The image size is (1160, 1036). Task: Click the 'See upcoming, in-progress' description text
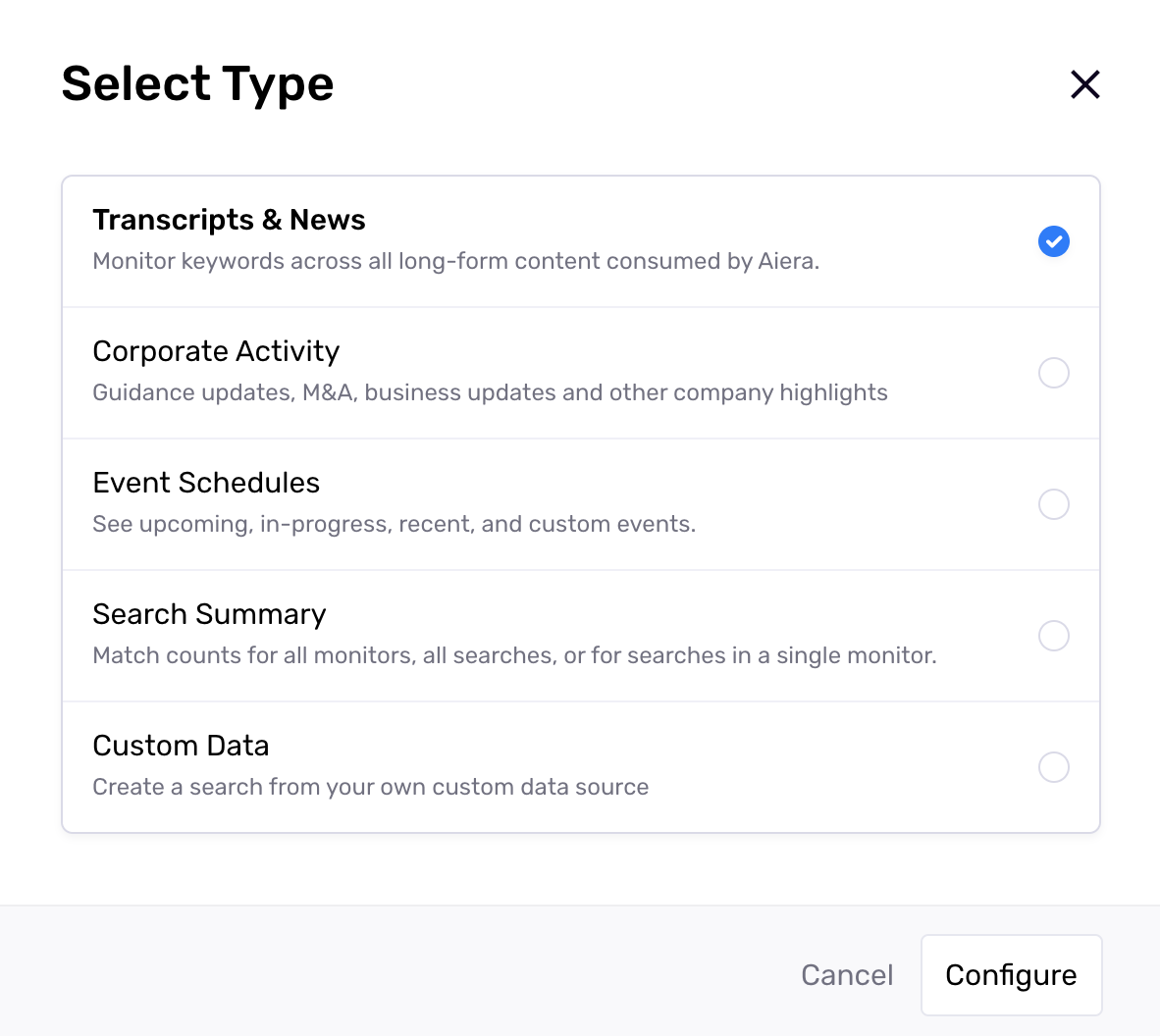(x=394, y=524)
